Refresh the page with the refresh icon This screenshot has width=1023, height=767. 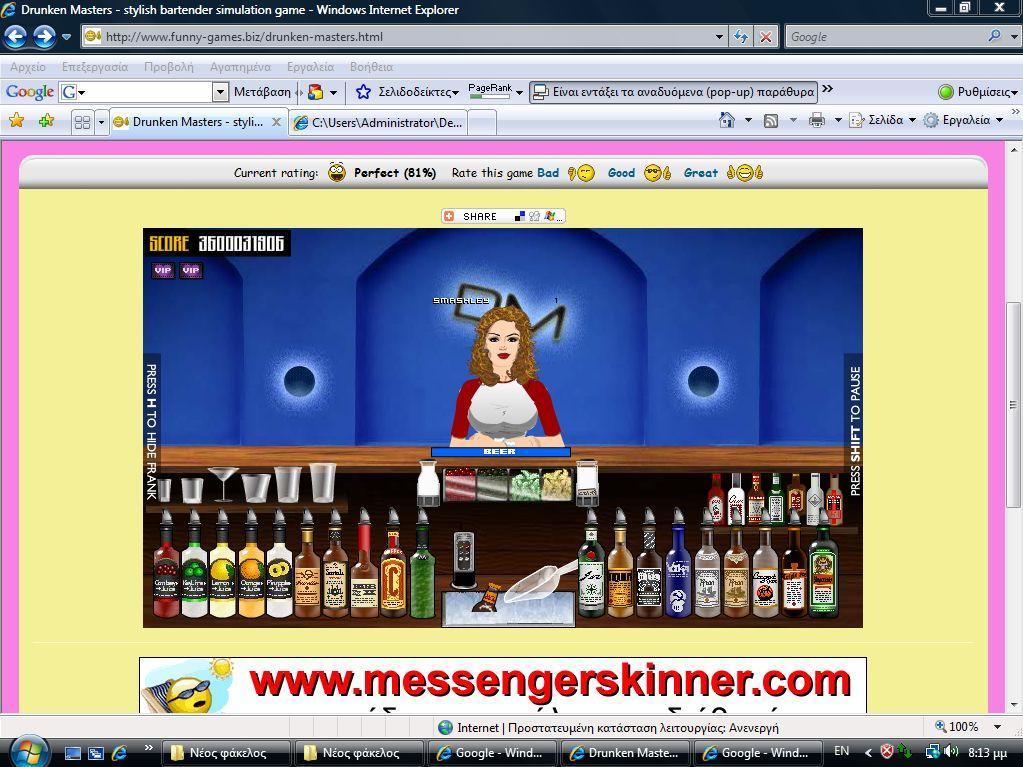(741, 37)
